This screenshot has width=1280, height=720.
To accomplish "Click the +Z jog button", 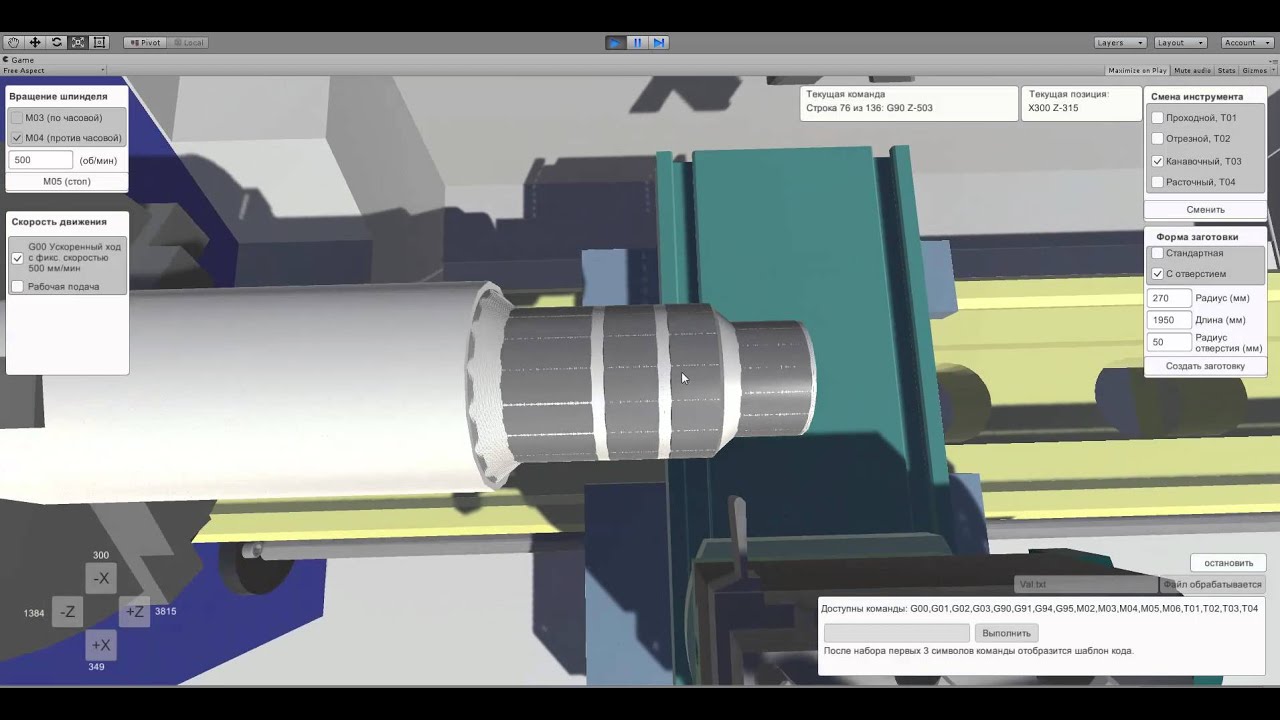I will click(x=135, y=612).
